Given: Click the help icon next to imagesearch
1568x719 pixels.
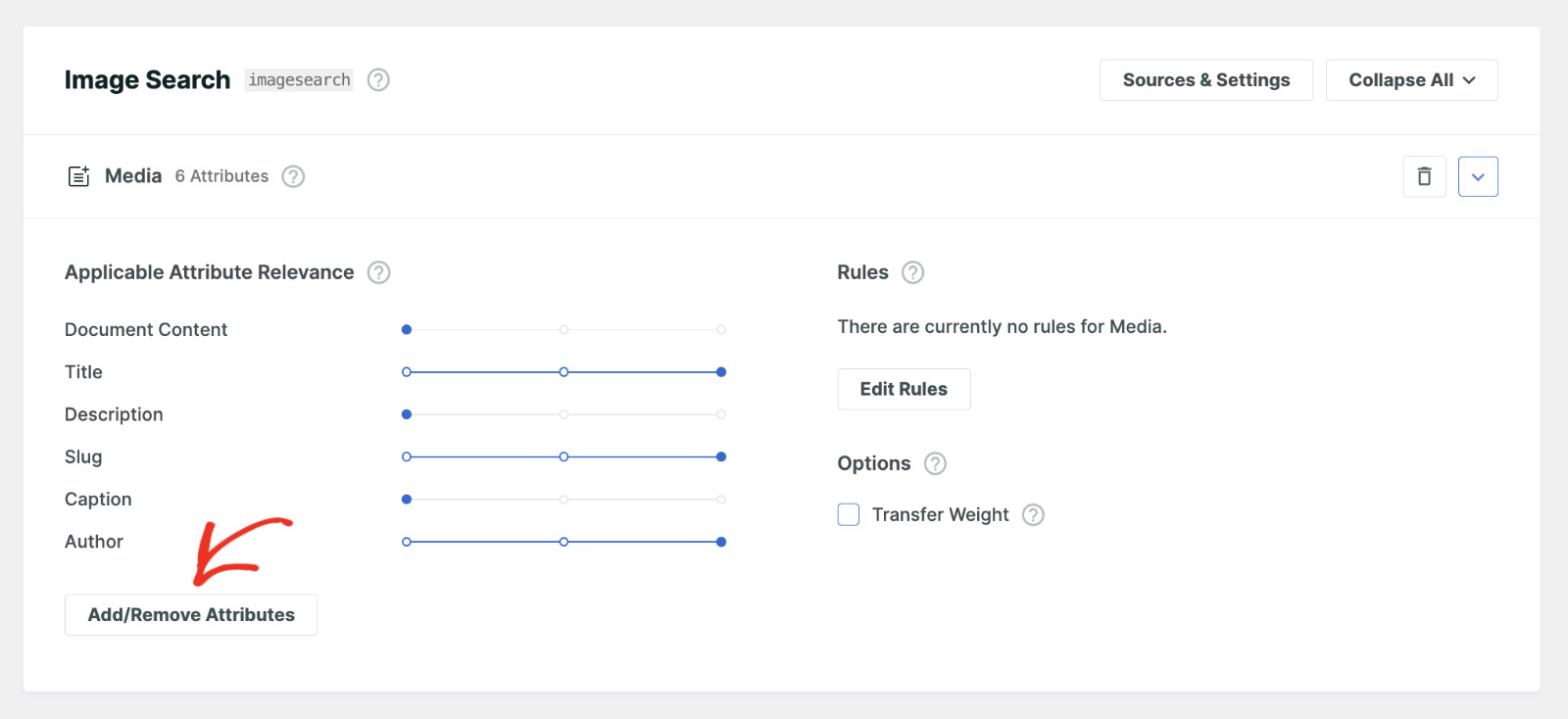Looking at the screenshot, I should point(378,80).
